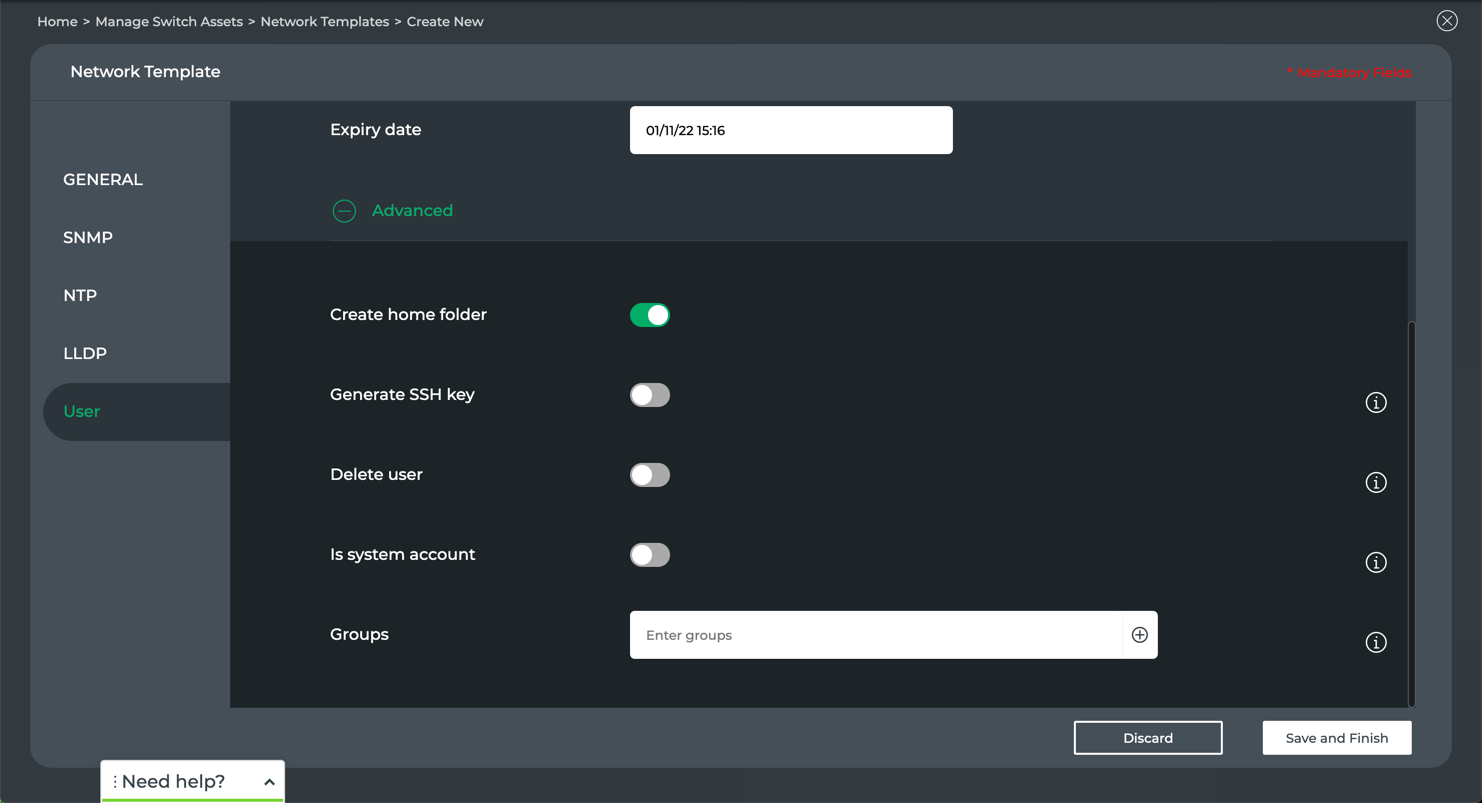Click the Expiry date field
1482x803 pixels.
click(x=790, y=130)
